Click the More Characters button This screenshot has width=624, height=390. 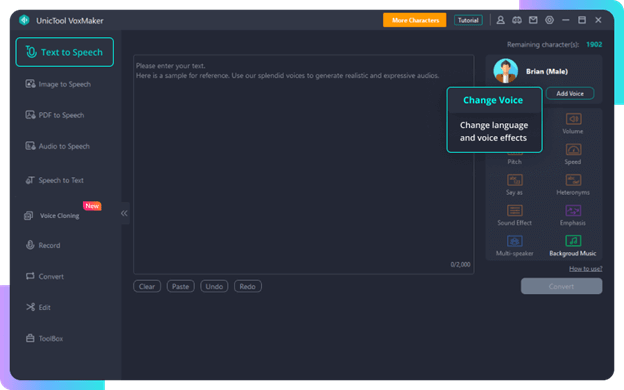tap(415, 20)
